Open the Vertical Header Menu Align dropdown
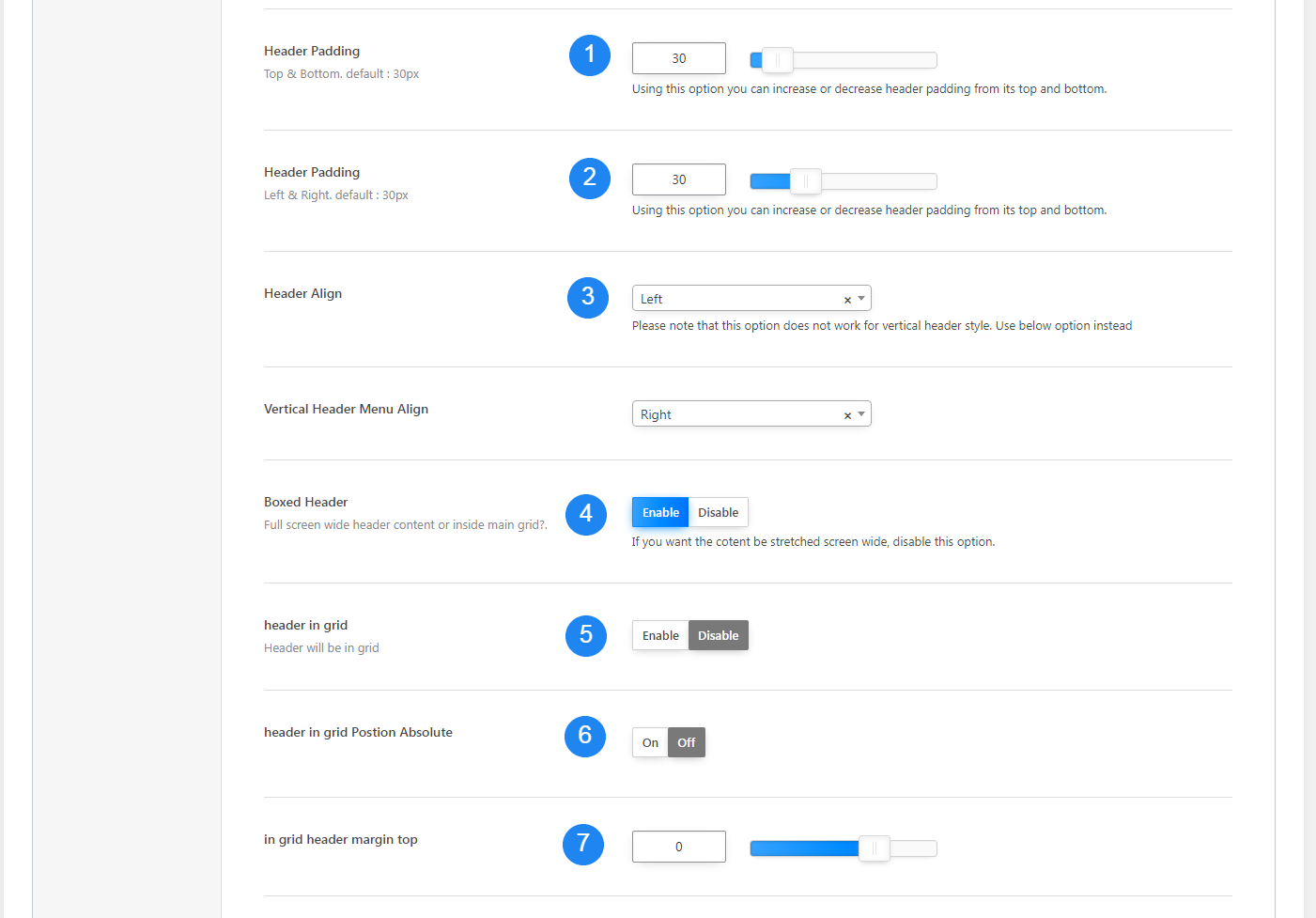The image size is (1316, 918). click(x=860, y=413)
